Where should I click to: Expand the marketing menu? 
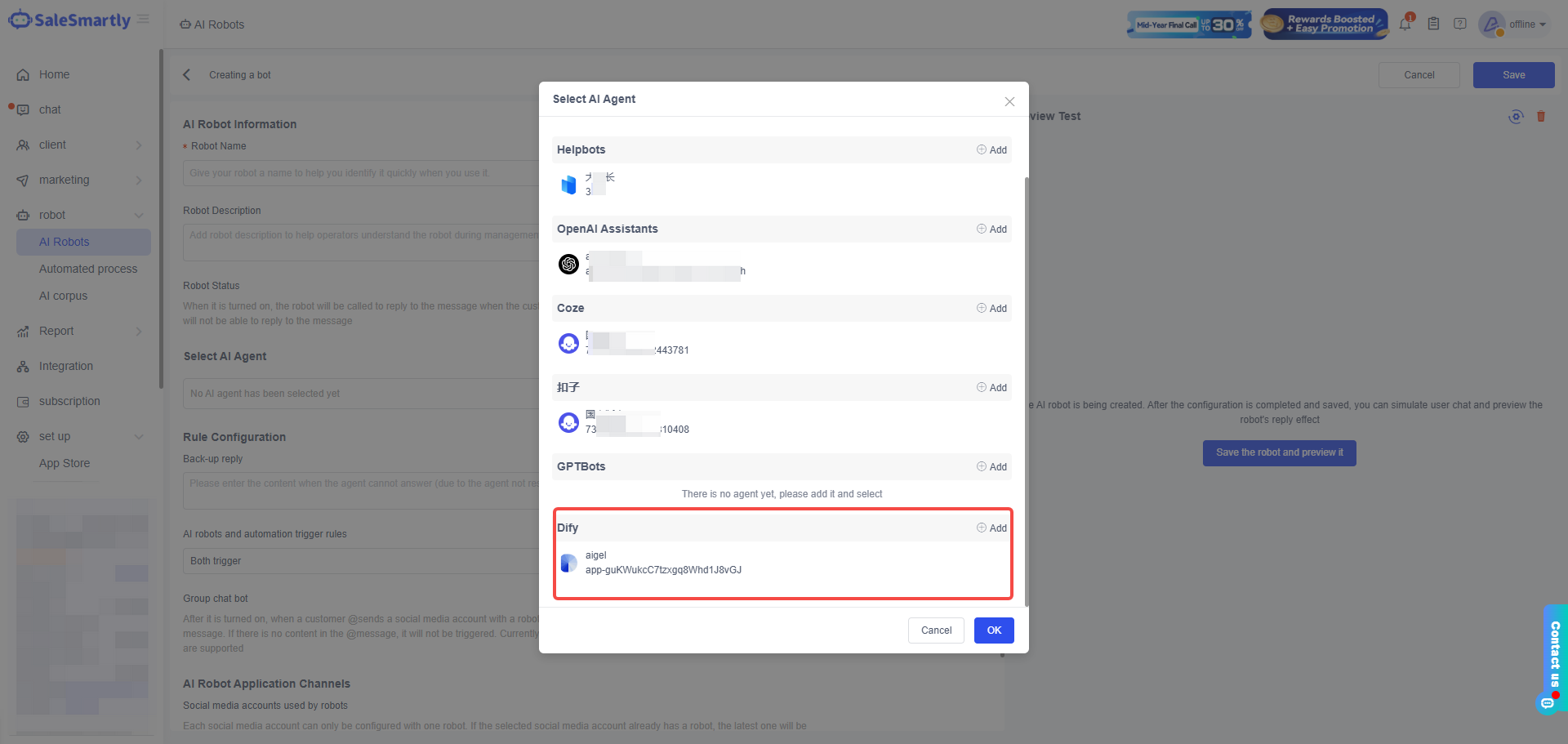81,180
